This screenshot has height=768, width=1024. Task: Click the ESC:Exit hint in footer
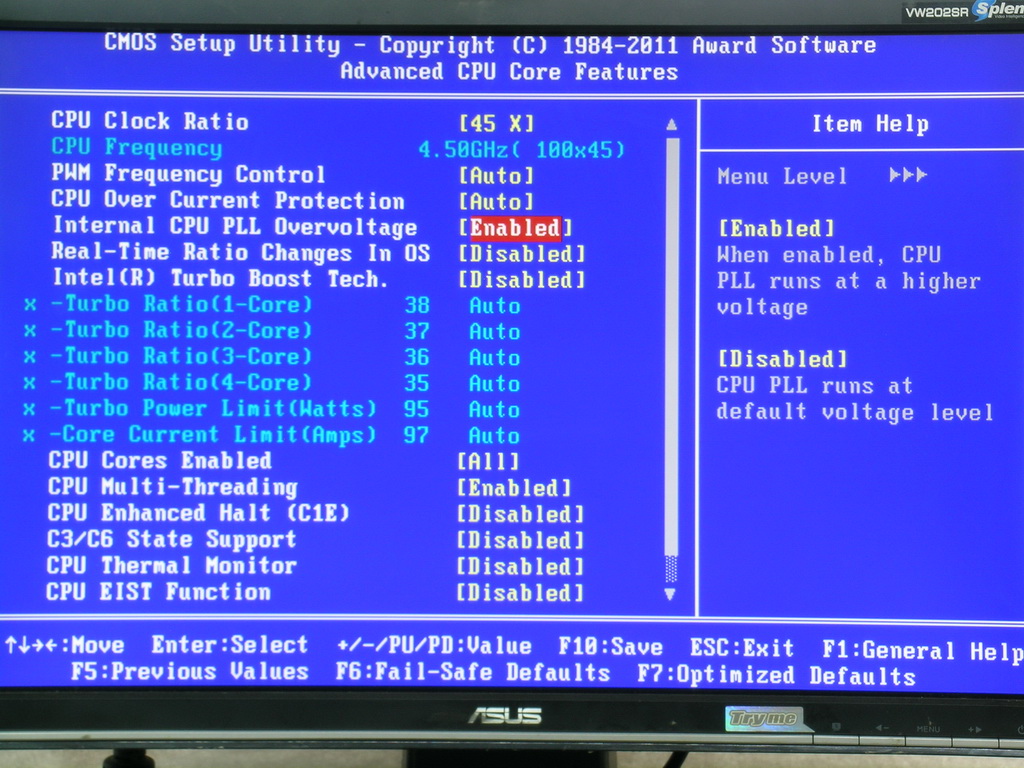pos(743,648)
